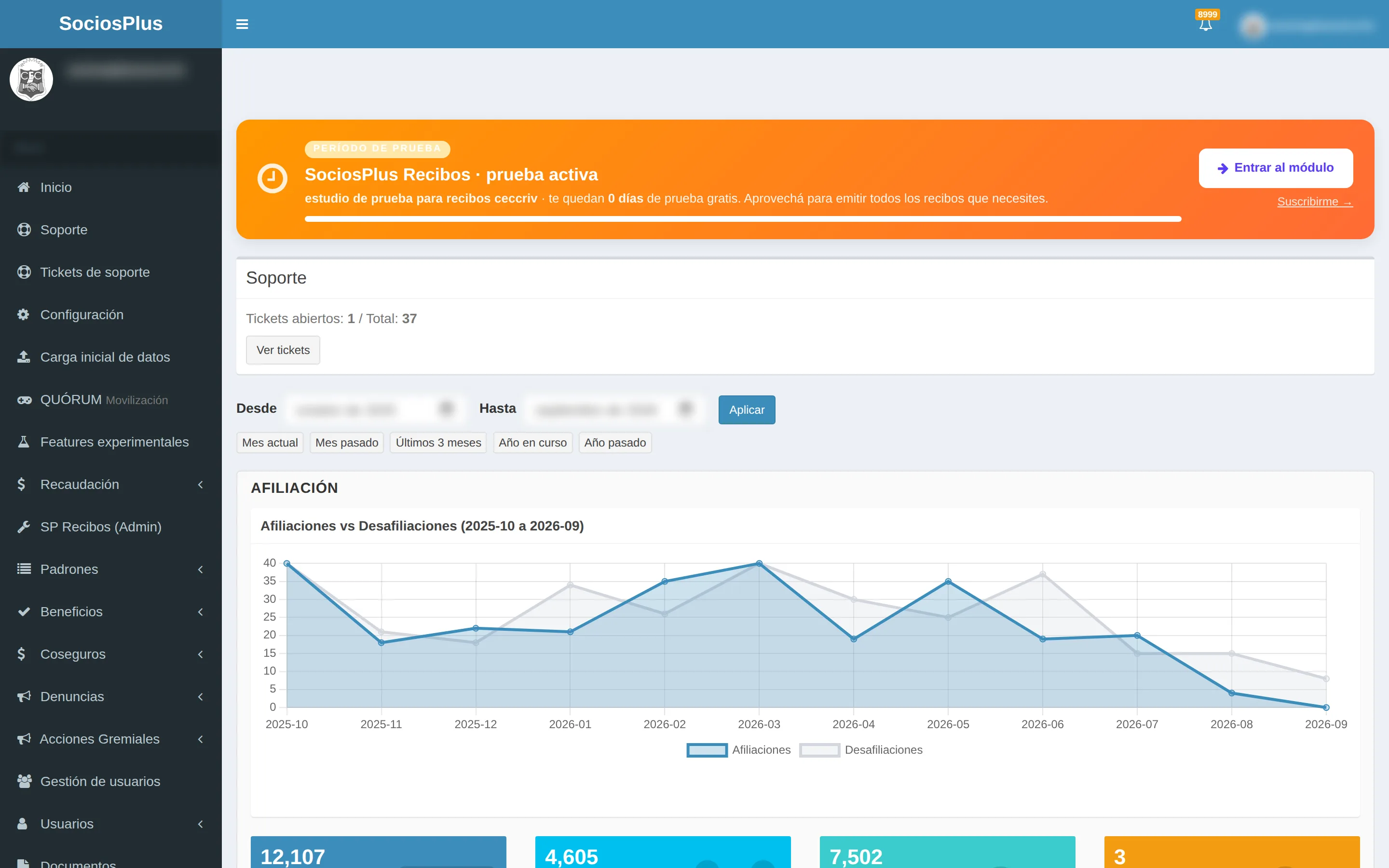Click the group icon beside Gestión de usuarios

[24, 781]
